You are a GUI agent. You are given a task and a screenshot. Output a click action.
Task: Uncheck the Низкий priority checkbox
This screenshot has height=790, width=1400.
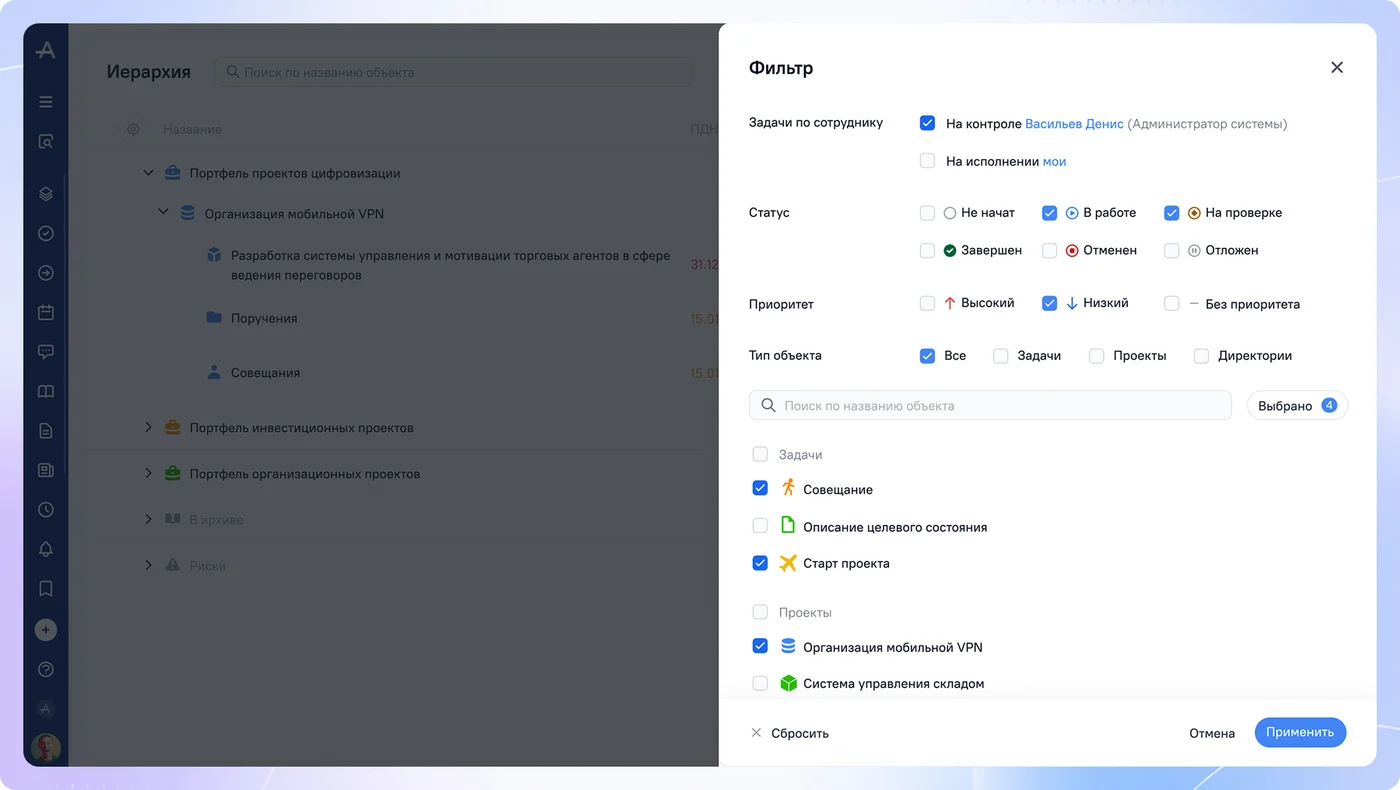[1049, 303]
